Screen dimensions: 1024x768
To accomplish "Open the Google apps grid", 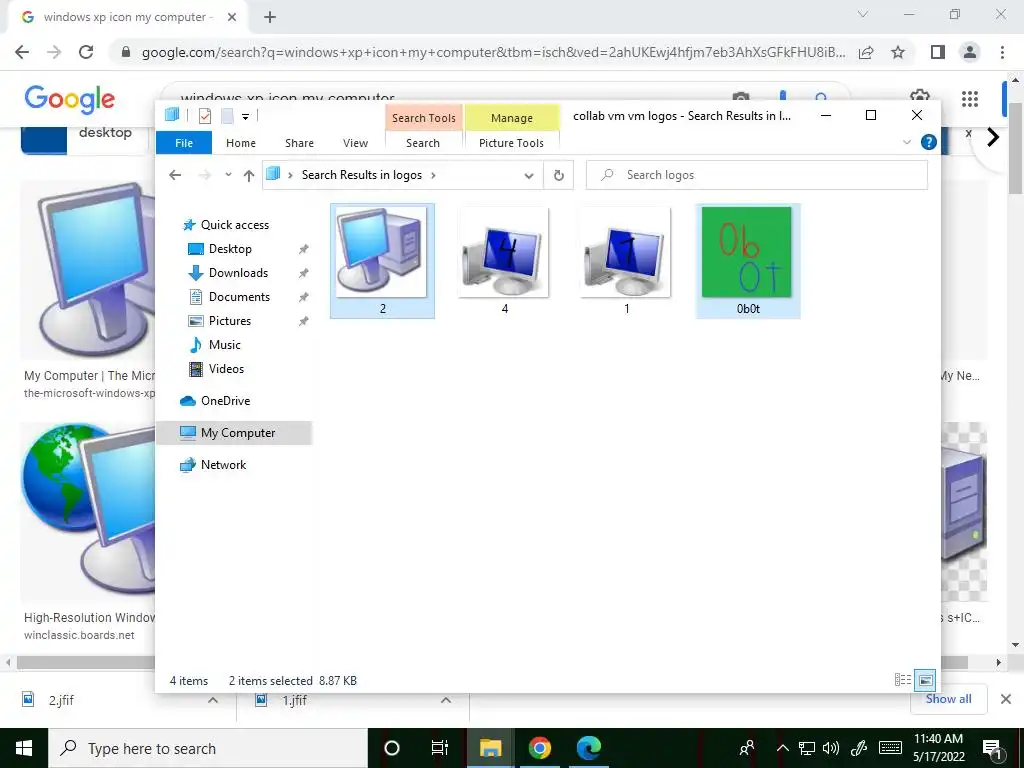I will point(970,99).
